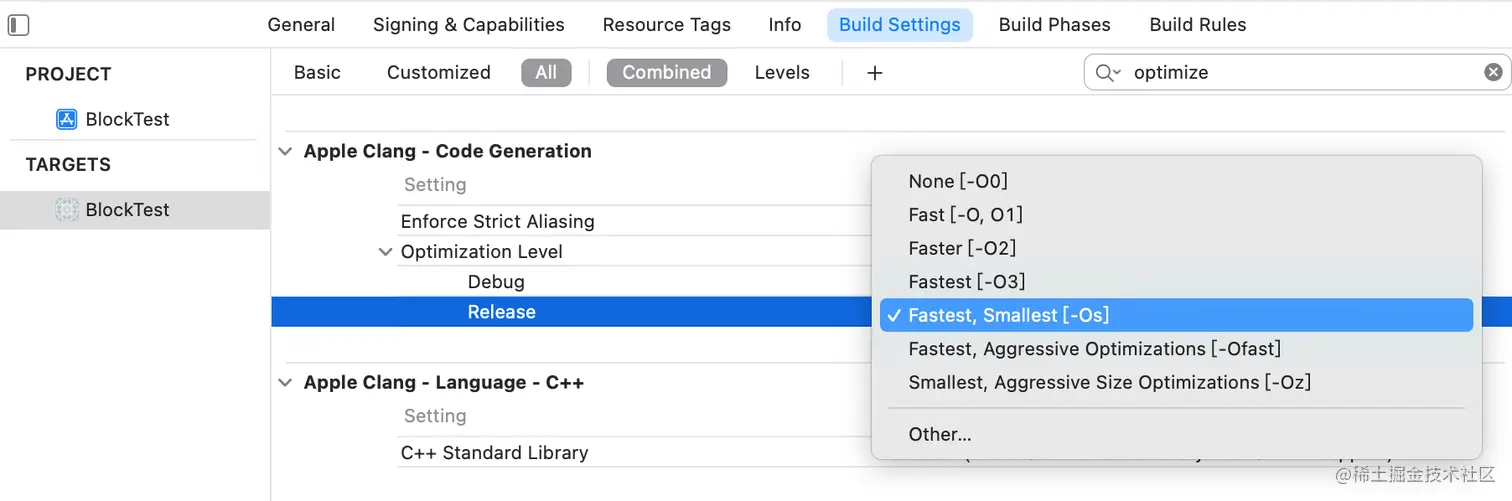This screenshot has height=501, width=1512.
Task: Choose None [-O0] optimization level
Action: 958,181
